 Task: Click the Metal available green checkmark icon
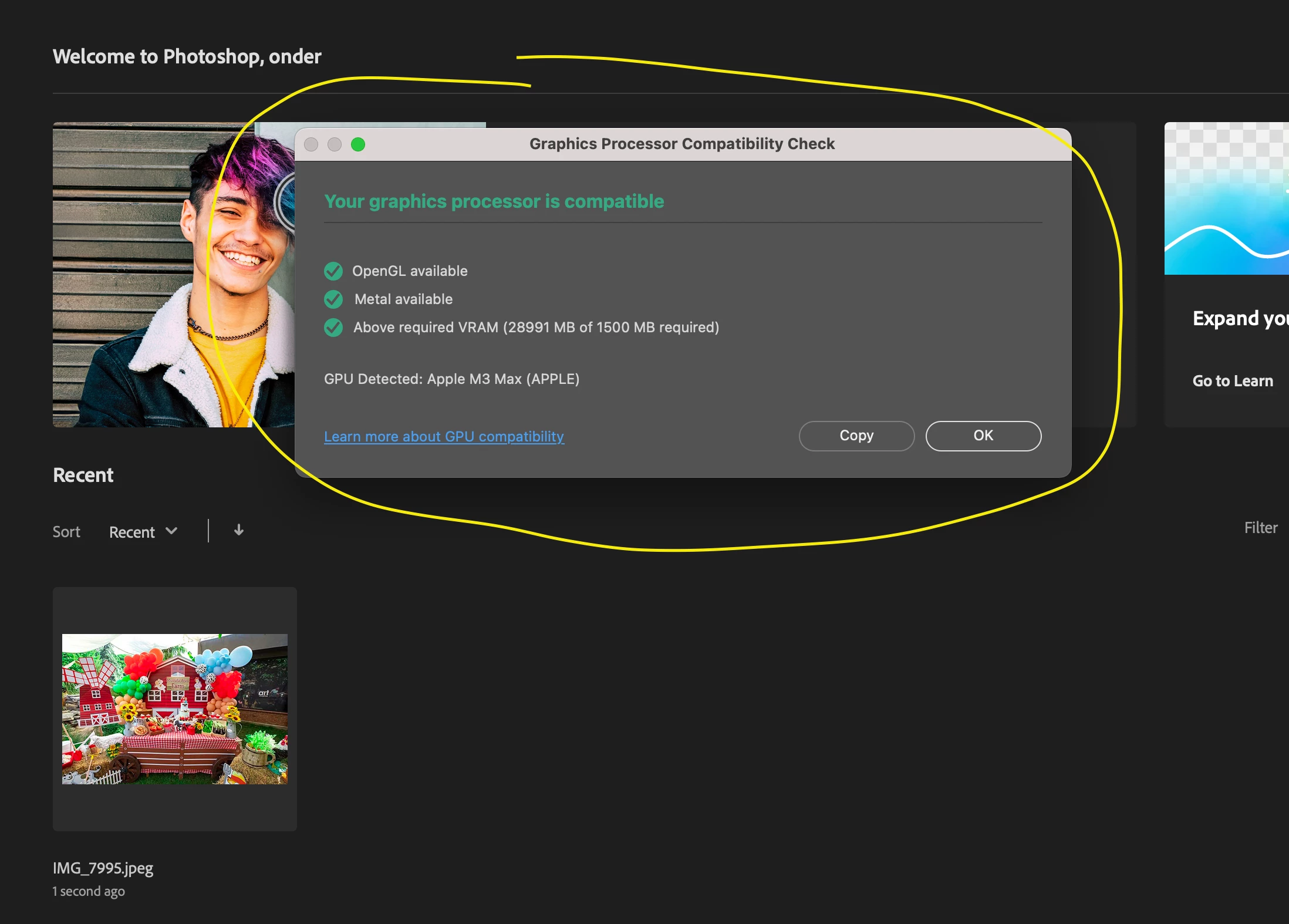[x=333, y=299]
